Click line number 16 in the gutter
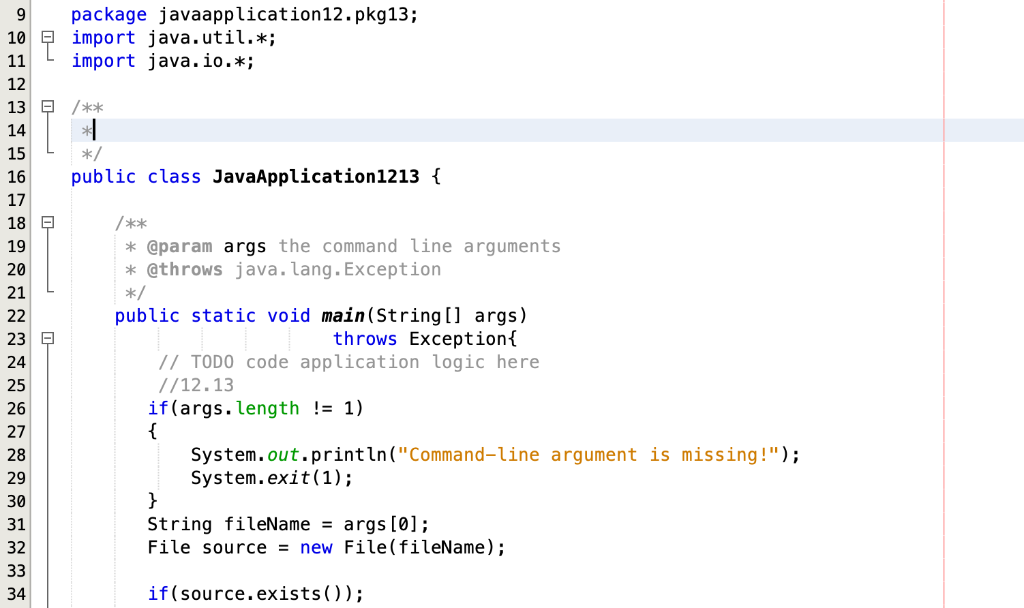 pos(16,176)
